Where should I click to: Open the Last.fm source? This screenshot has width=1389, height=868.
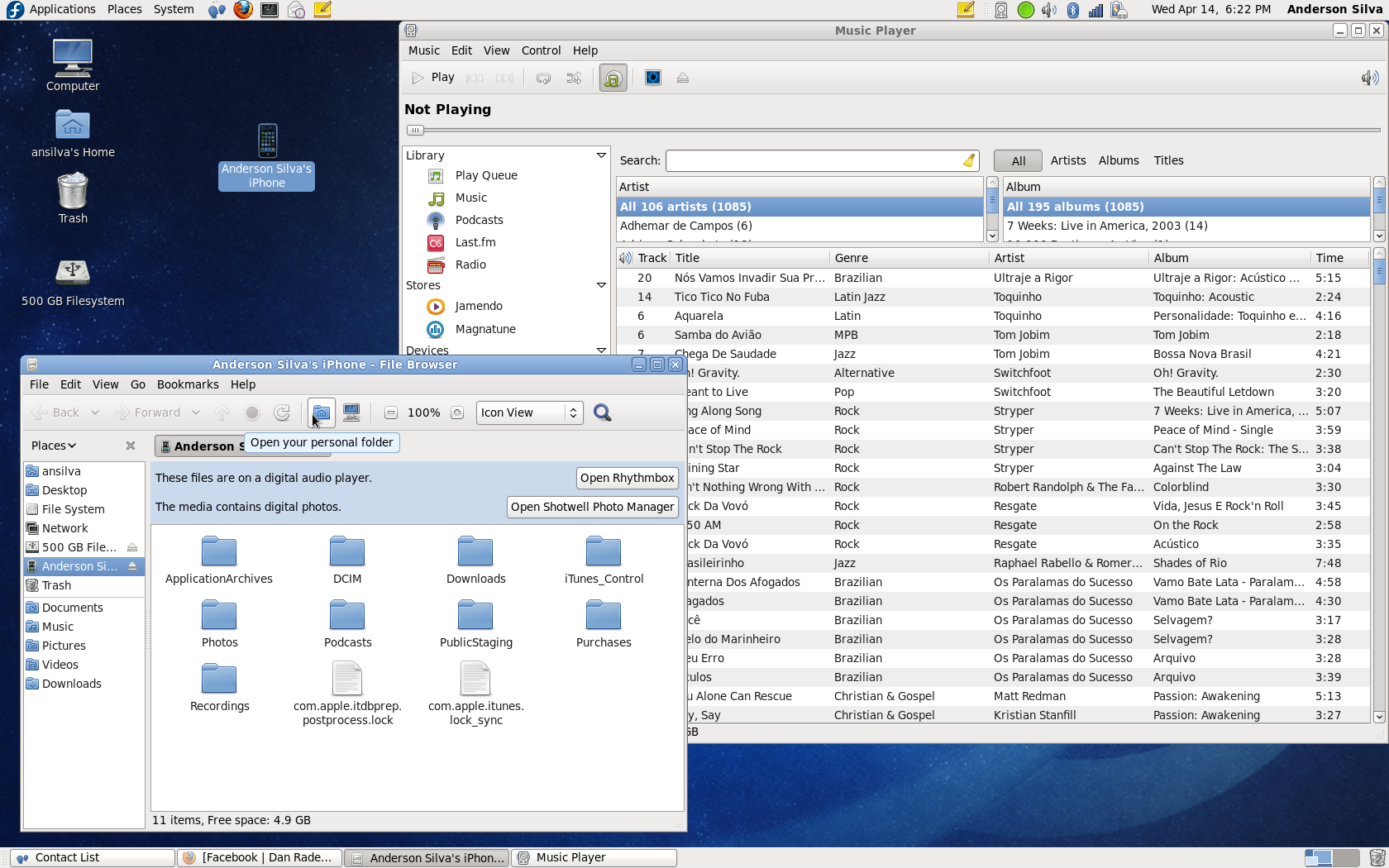click(475, 242)
